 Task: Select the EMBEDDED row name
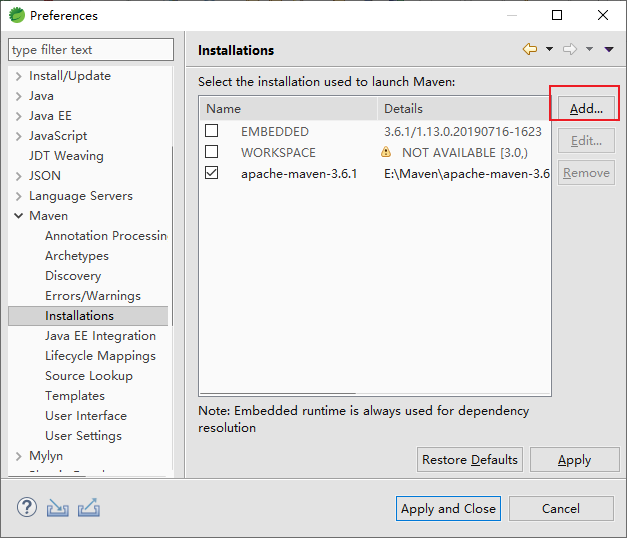pyautogui.click(x=275, y=132)
